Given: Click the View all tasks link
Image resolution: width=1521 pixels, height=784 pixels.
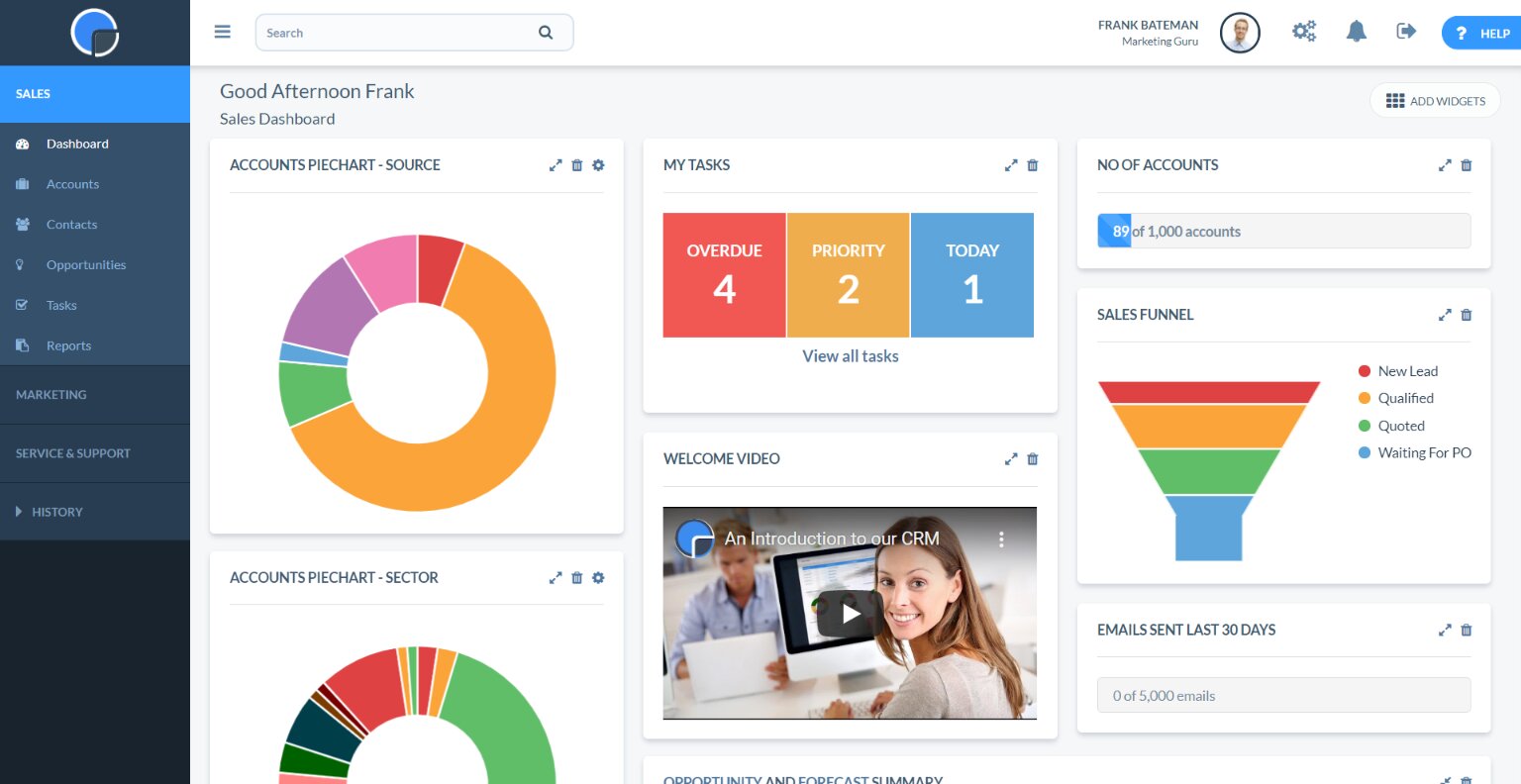Looking at the screenshot, I should coord(850,356).
